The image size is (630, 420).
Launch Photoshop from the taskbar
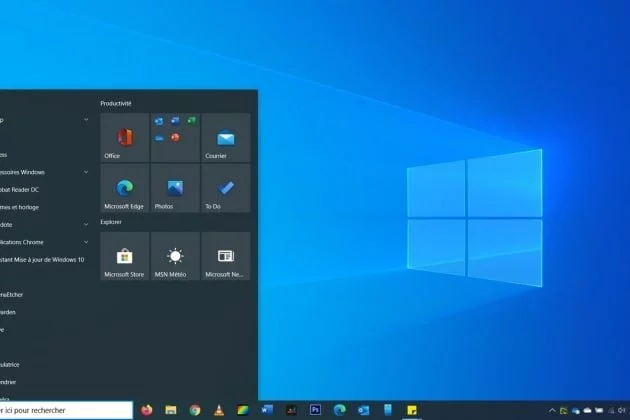click(x=315, y=410)
